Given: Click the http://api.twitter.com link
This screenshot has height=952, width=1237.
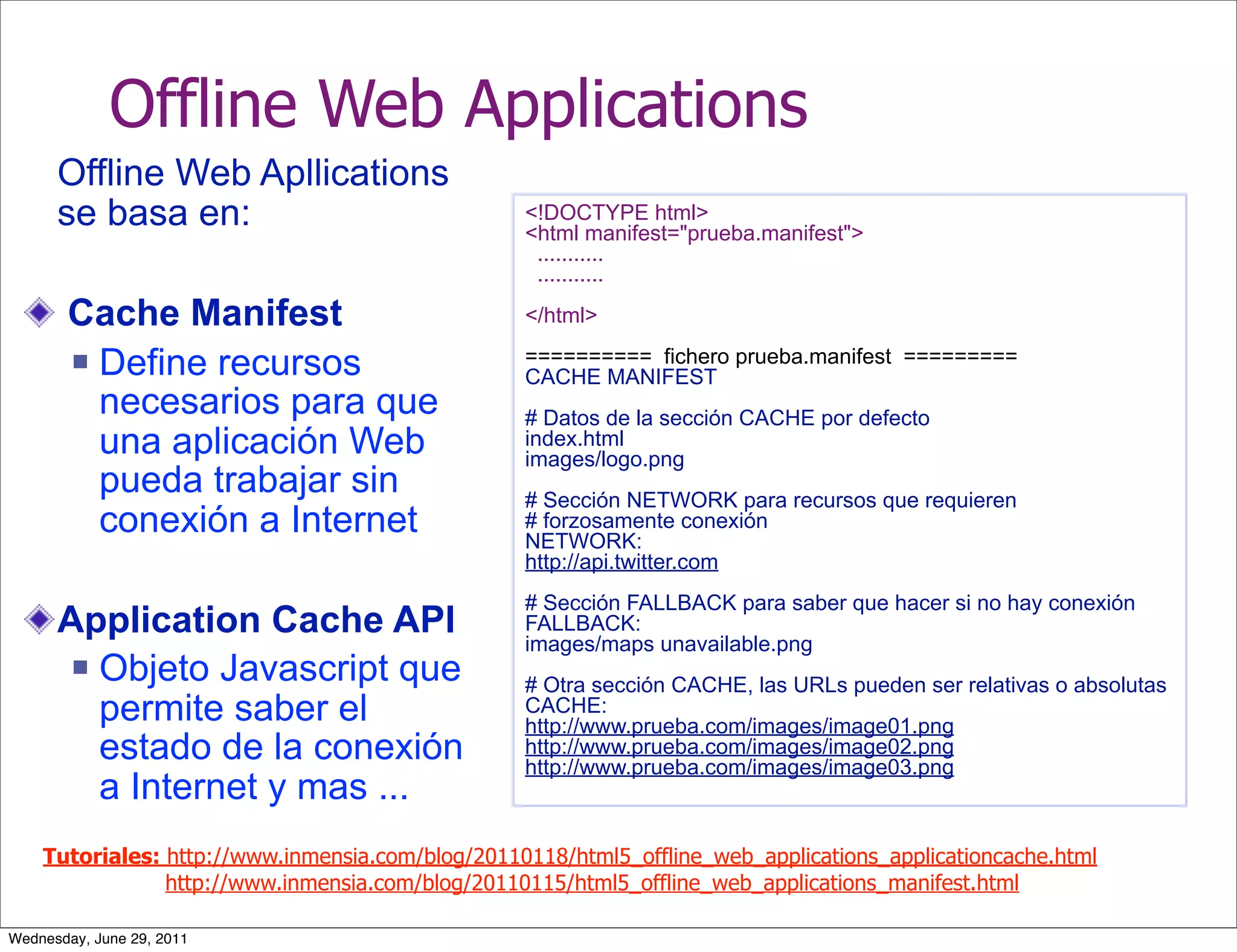Looking at the screenshot, I should (622, 562).
